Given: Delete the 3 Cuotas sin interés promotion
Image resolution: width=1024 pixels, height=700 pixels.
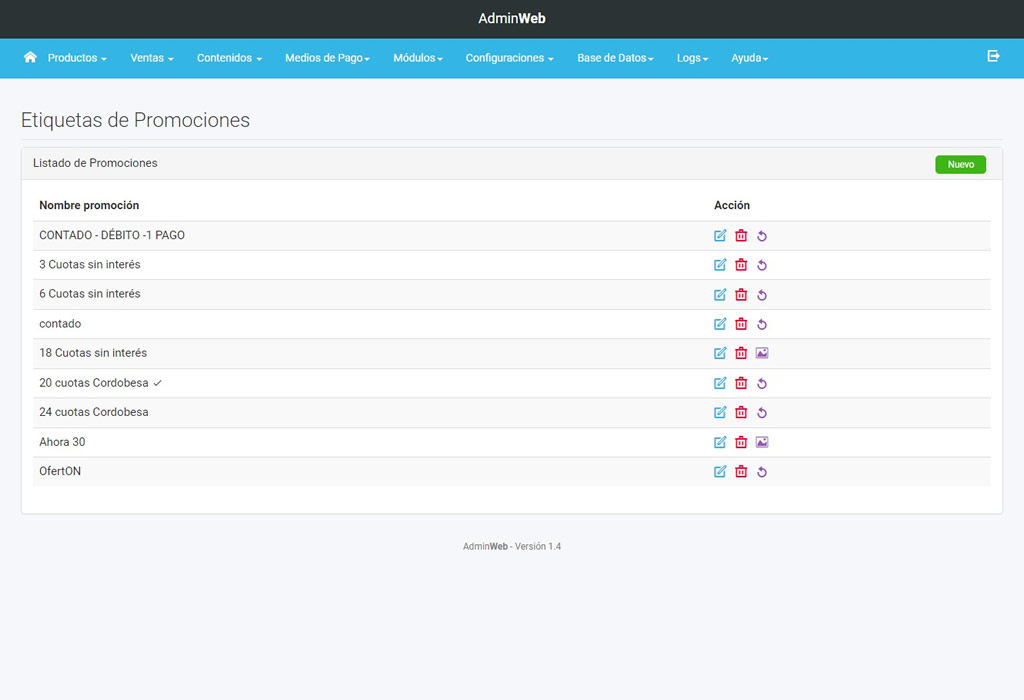Looking at the screenshot, I should click(741, 265).
